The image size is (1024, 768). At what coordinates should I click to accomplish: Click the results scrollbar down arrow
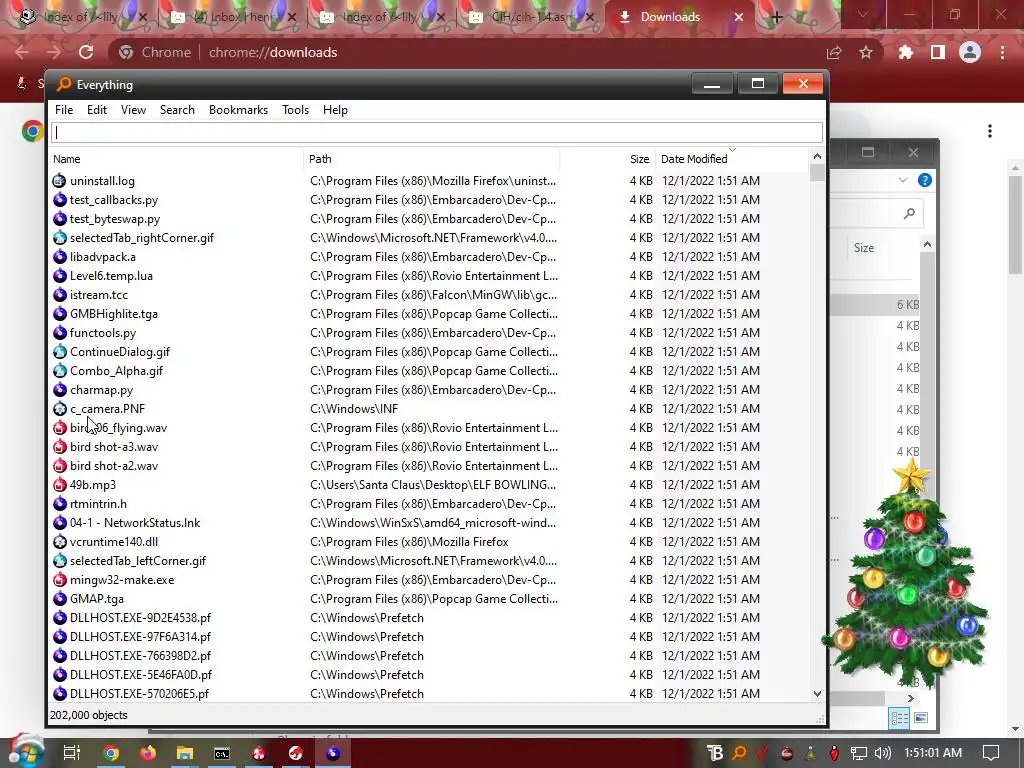(817, 694)
